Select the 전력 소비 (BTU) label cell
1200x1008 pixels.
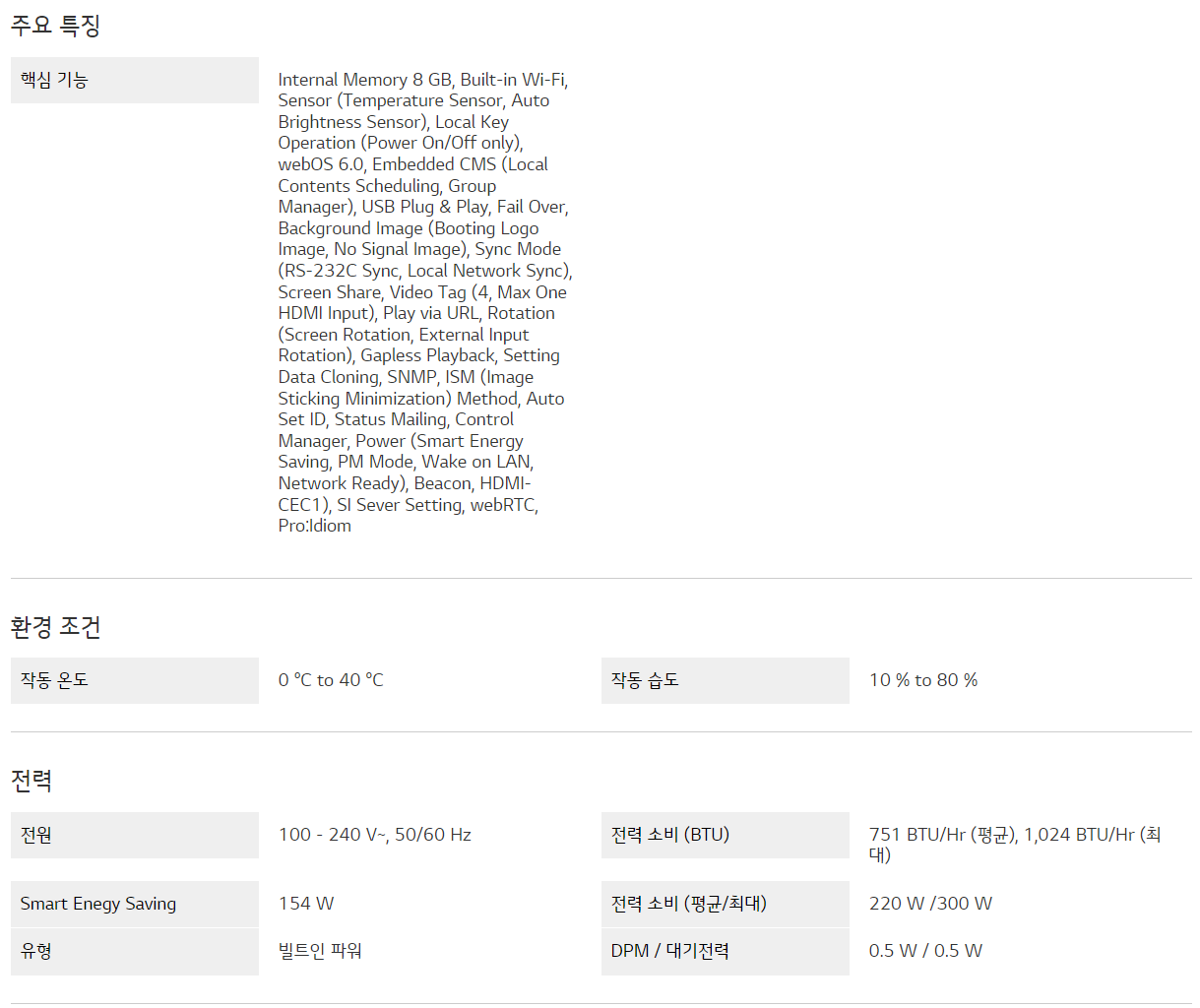pyautogui.click(x=725, y=835)
